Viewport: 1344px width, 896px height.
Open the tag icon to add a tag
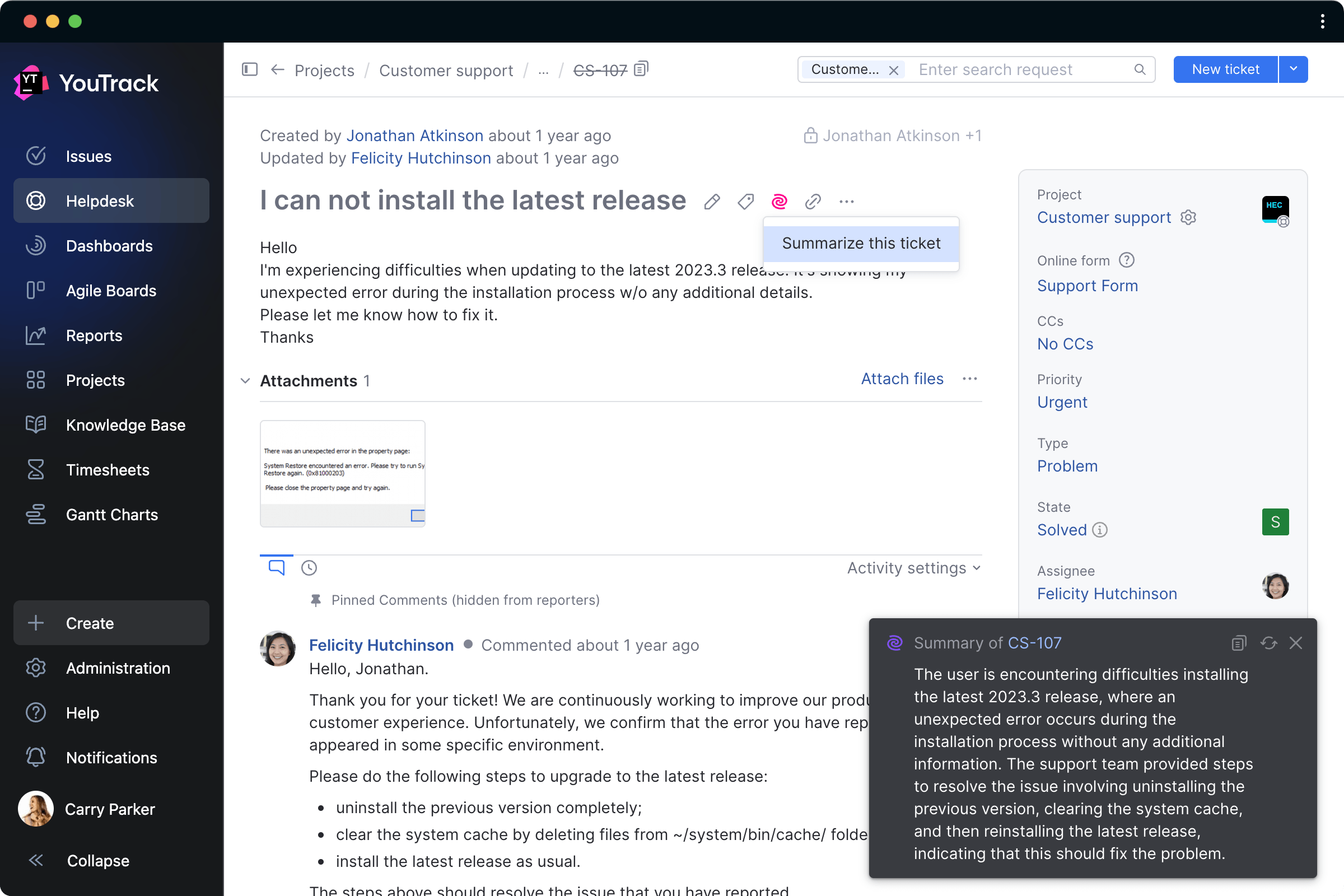745,201
